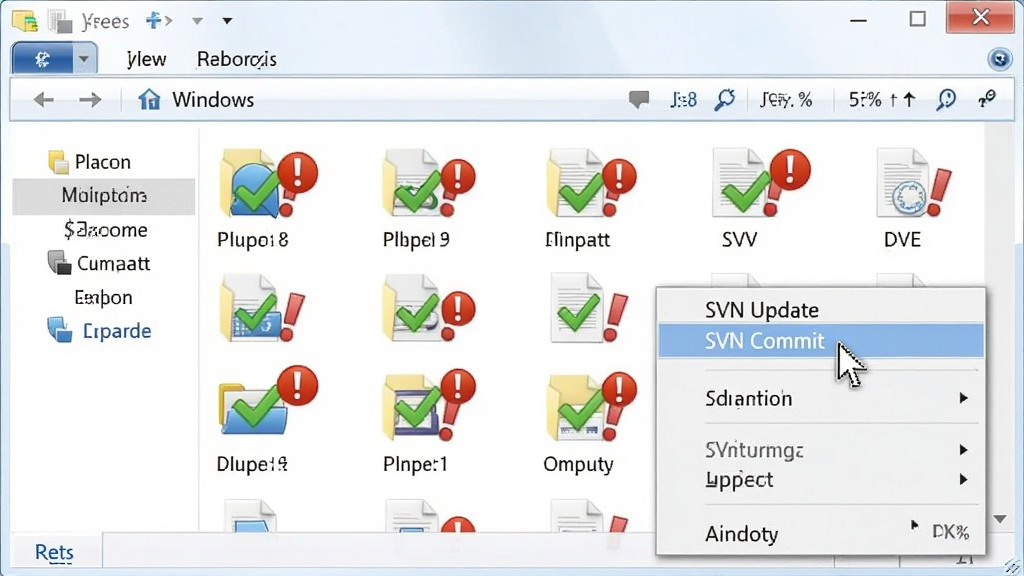This screenshot has width=1024, height=576.
Task: Click the DK% text in context menu
Action: pos(950,532)
